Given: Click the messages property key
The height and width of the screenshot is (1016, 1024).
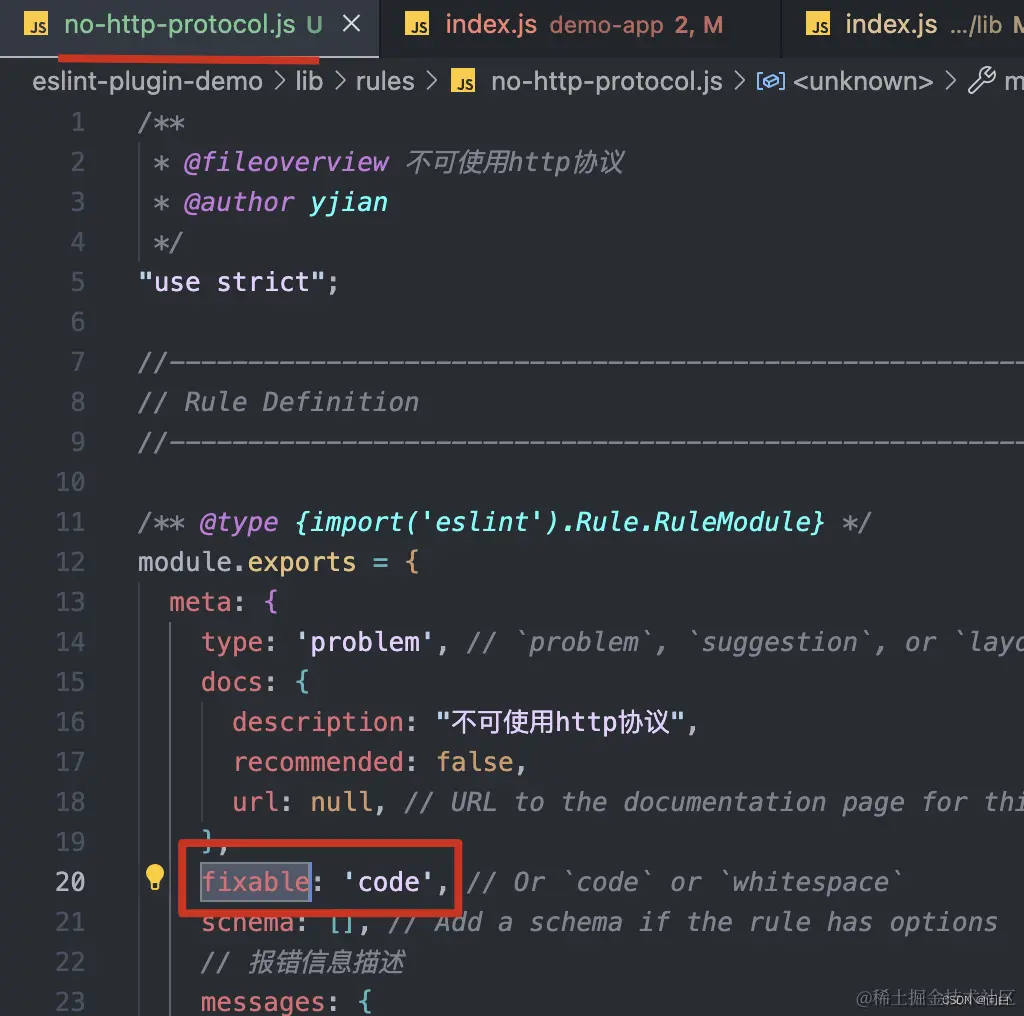Looking at the screenshot, I should [x=263, y=1002].
